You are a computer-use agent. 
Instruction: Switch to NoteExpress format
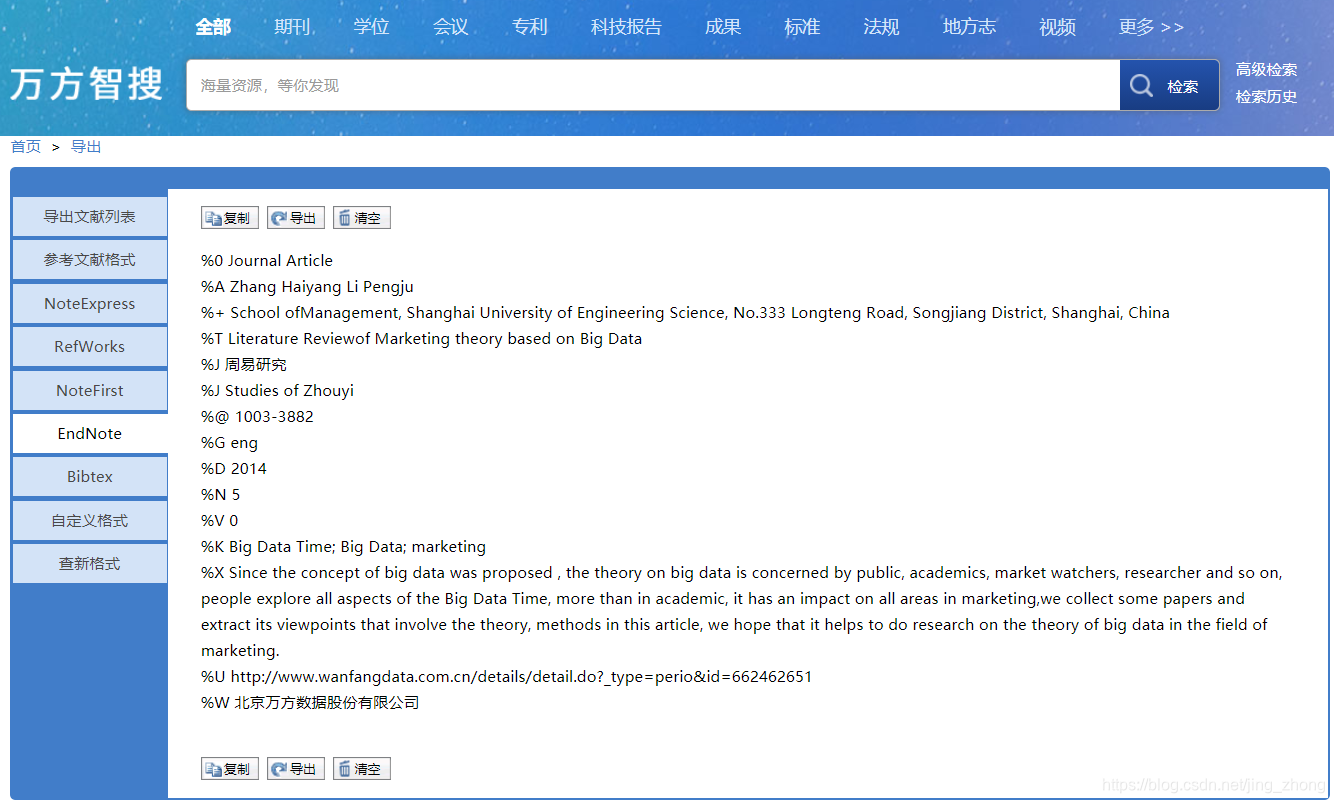click(x=90, y=304)
